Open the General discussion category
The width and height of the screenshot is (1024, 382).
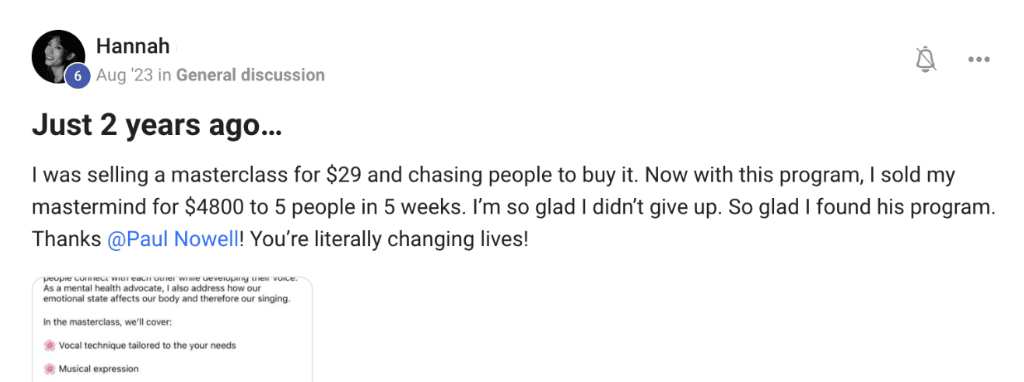pyautogui.click(x=250, y=75)
